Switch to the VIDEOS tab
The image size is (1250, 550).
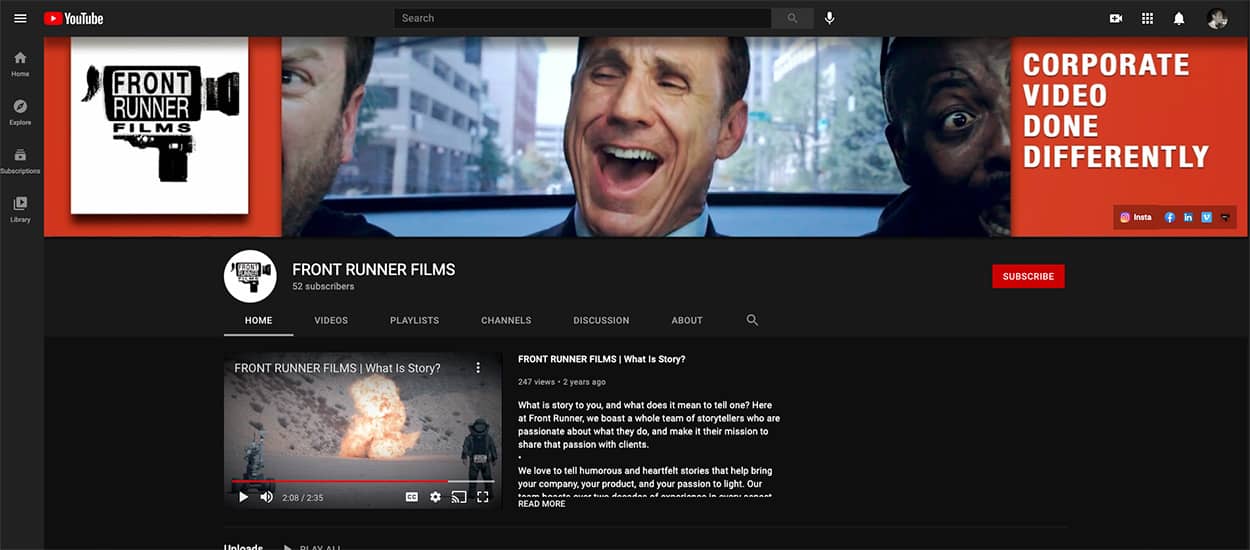point(331,320)
